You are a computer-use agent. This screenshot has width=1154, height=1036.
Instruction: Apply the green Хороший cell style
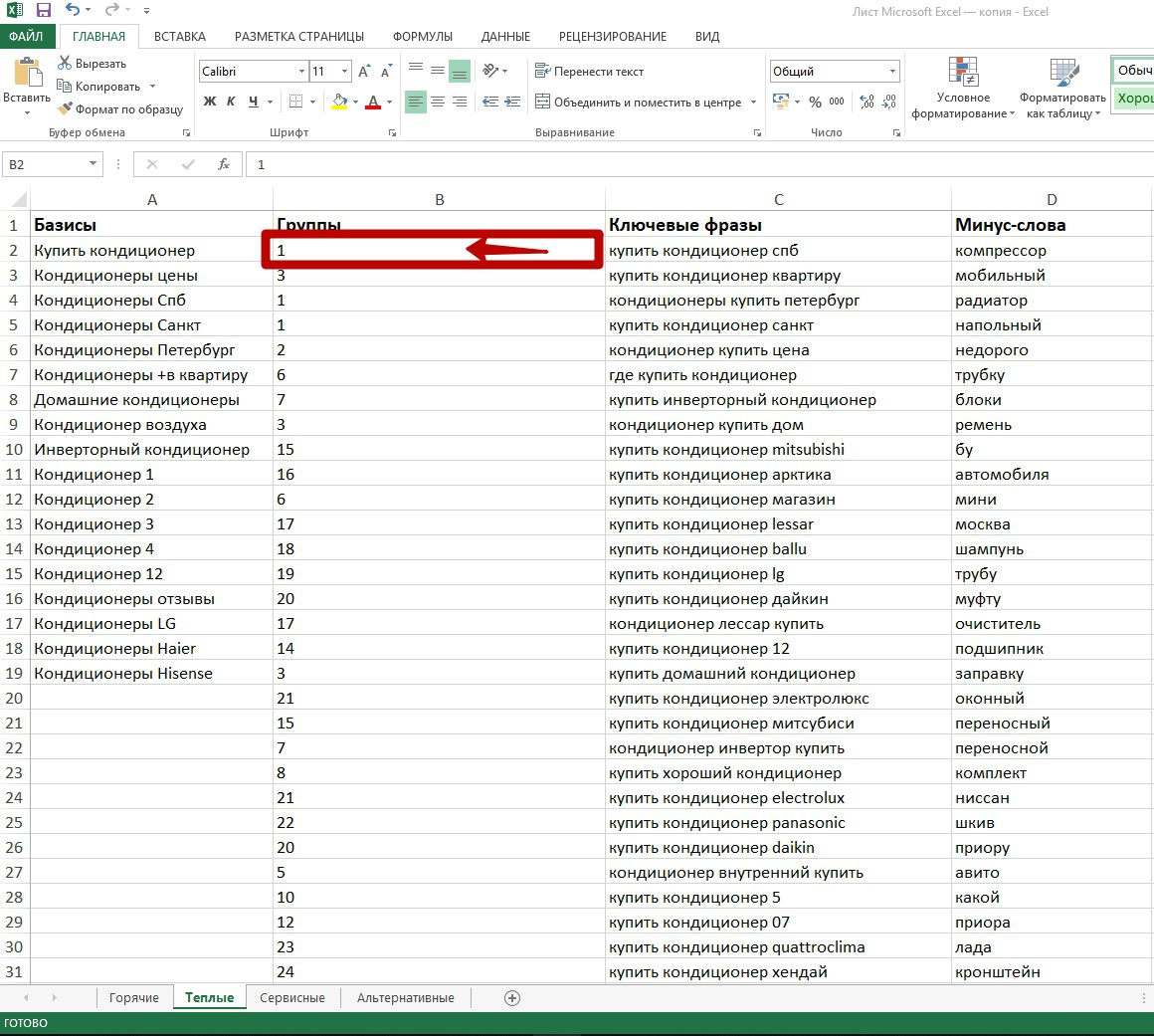pos(1133,98)
